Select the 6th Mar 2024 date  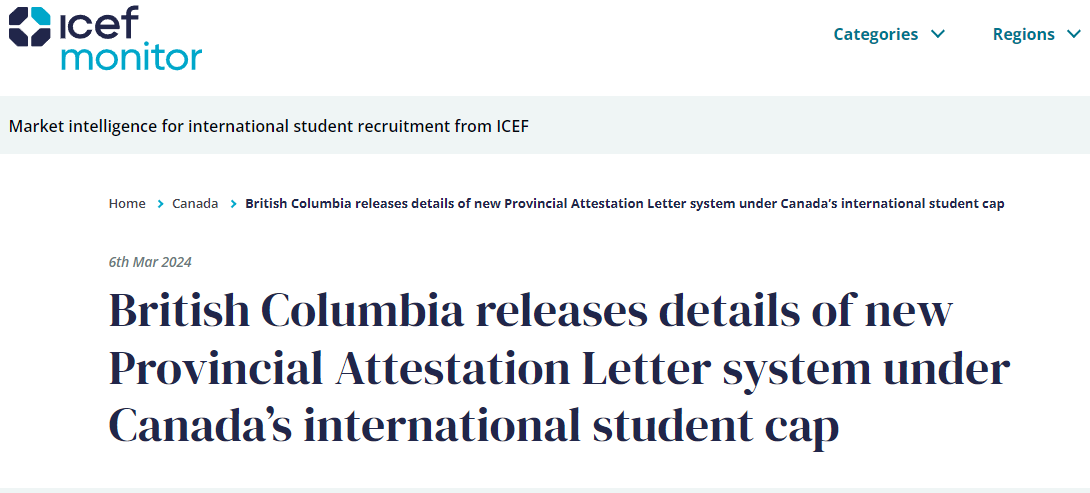(150, 262)
